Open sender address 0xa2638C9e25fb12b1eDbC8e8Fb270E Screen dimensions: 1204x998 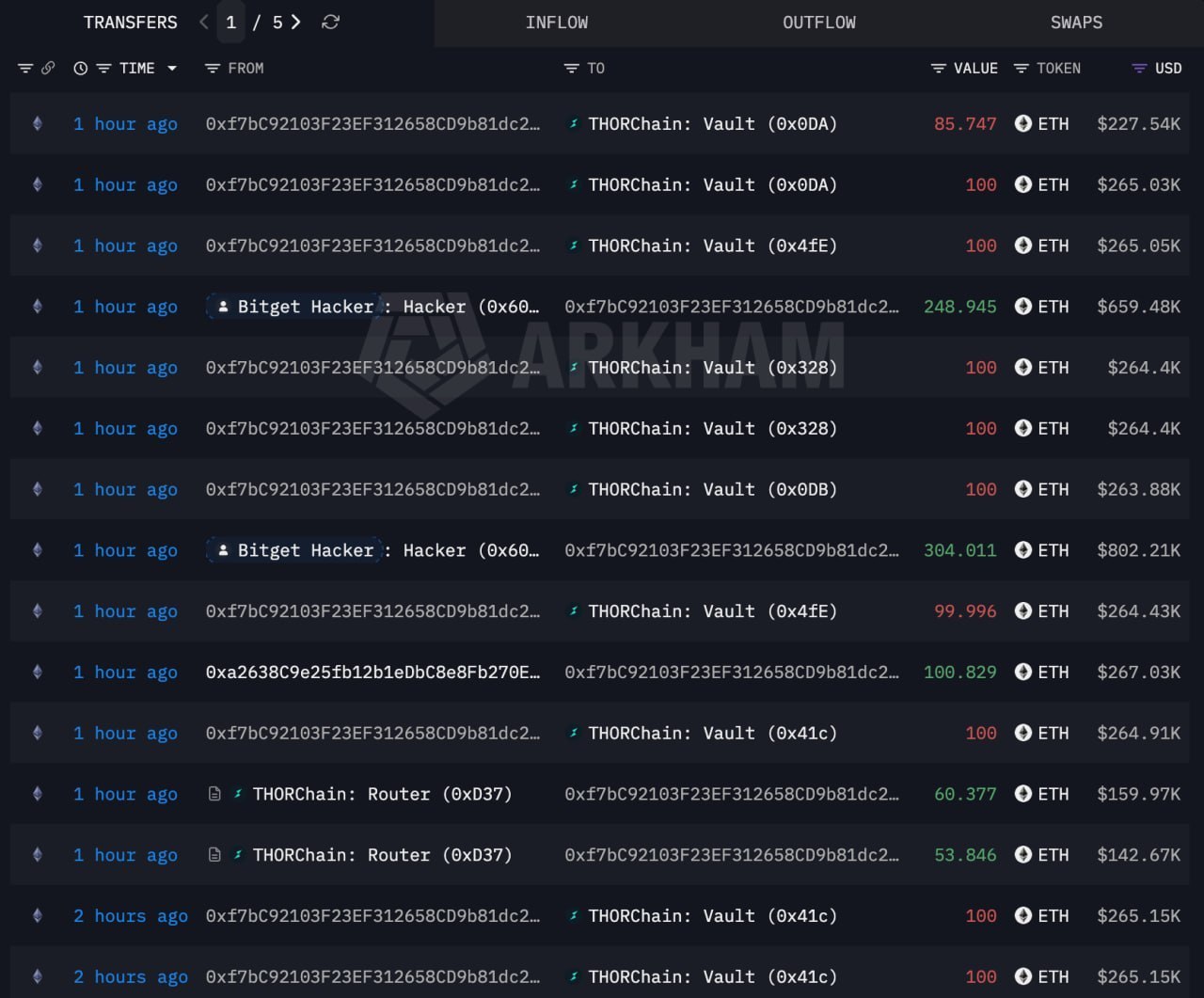coord(373,673)
